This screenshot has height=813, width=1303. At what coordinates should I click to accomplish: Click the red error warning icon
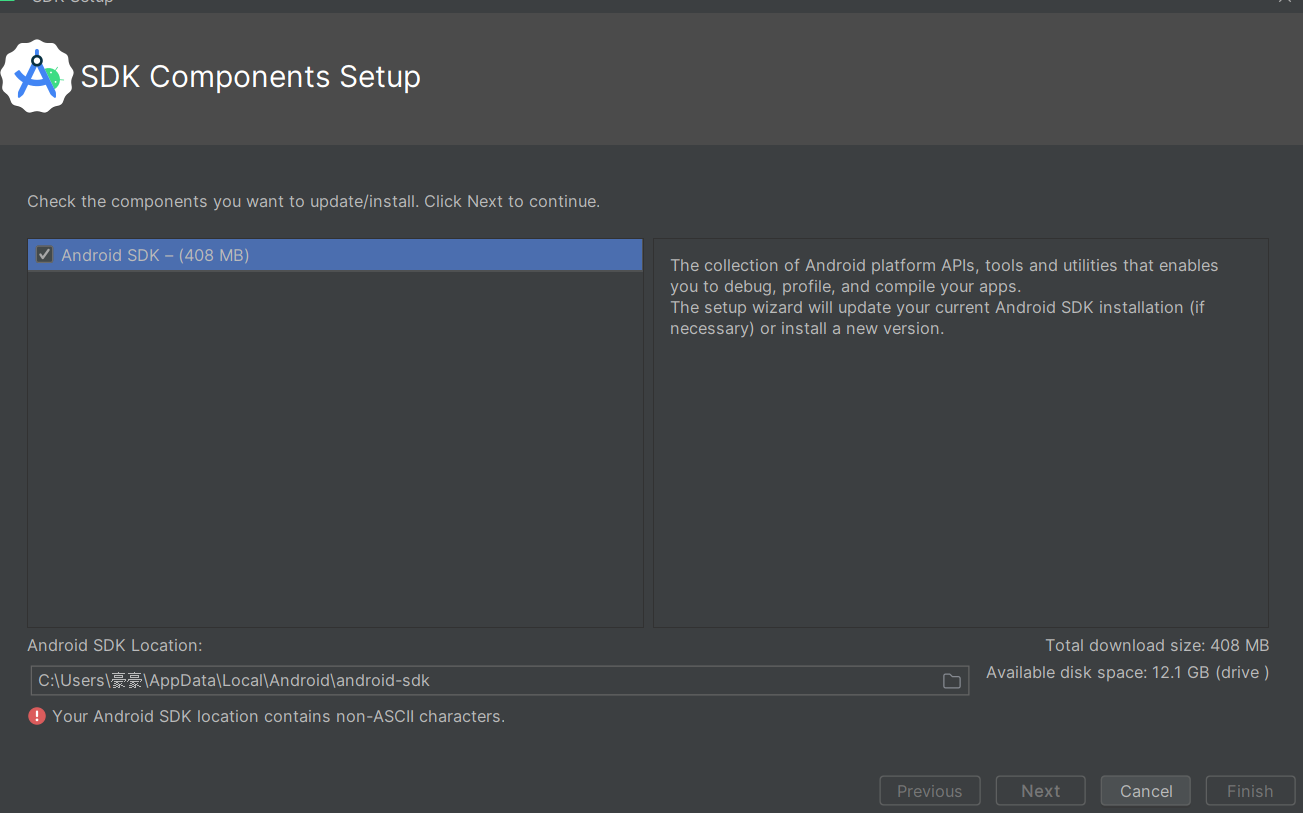pos(37,716)
